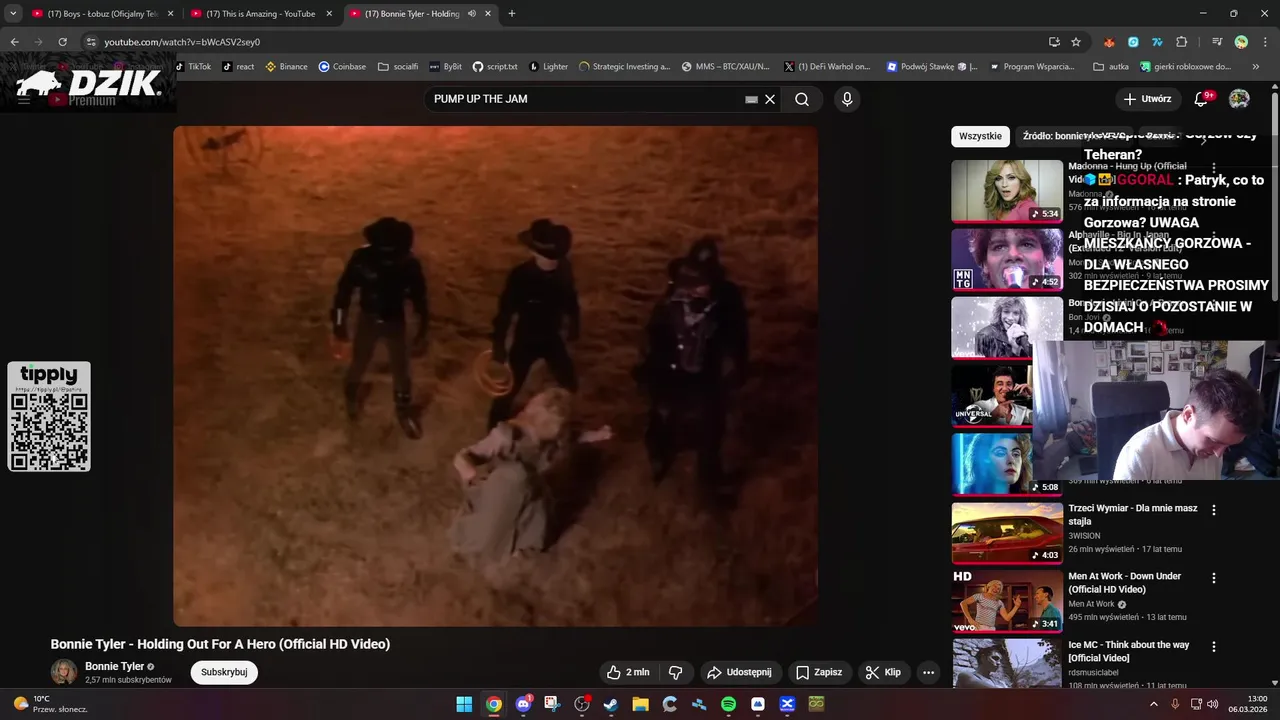Click the Utwórz create button
1280x720 pixels.
[x=1147, y=99]
